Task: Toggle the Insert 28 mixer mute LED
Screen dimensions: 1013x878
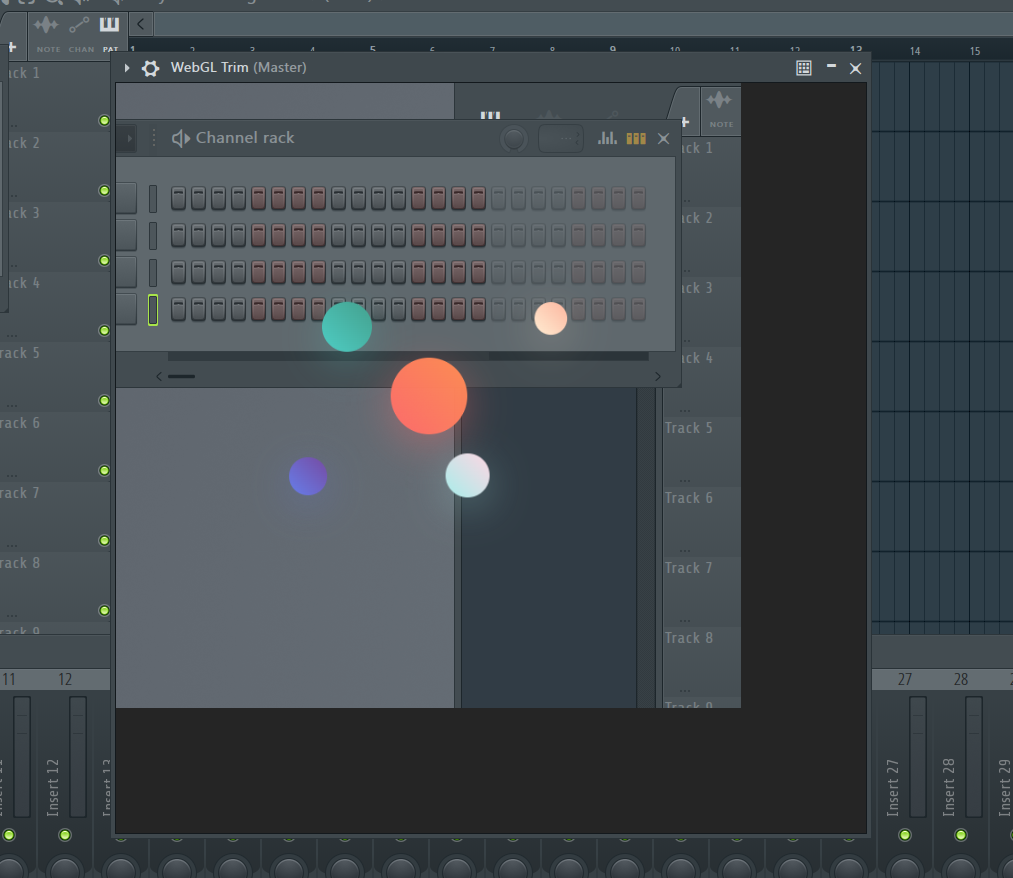Action: tap(961, 835)
